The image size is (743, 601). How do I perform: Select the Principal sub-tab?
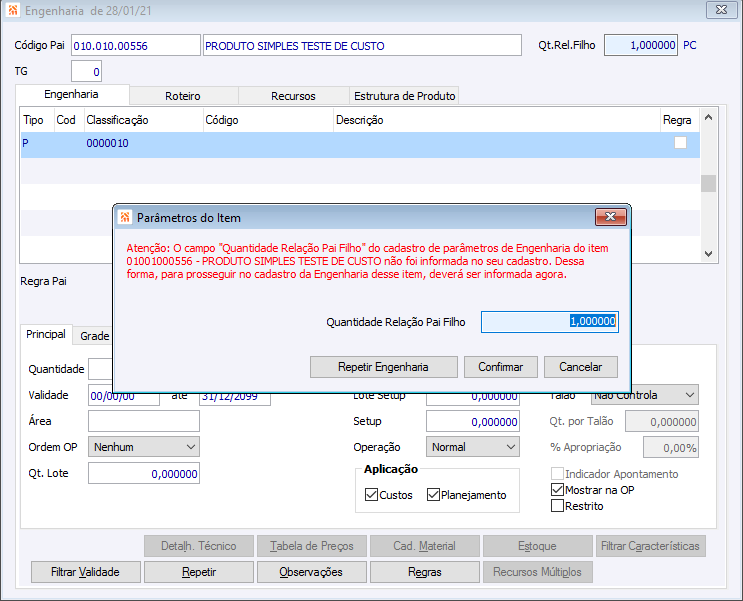(46, 334)
